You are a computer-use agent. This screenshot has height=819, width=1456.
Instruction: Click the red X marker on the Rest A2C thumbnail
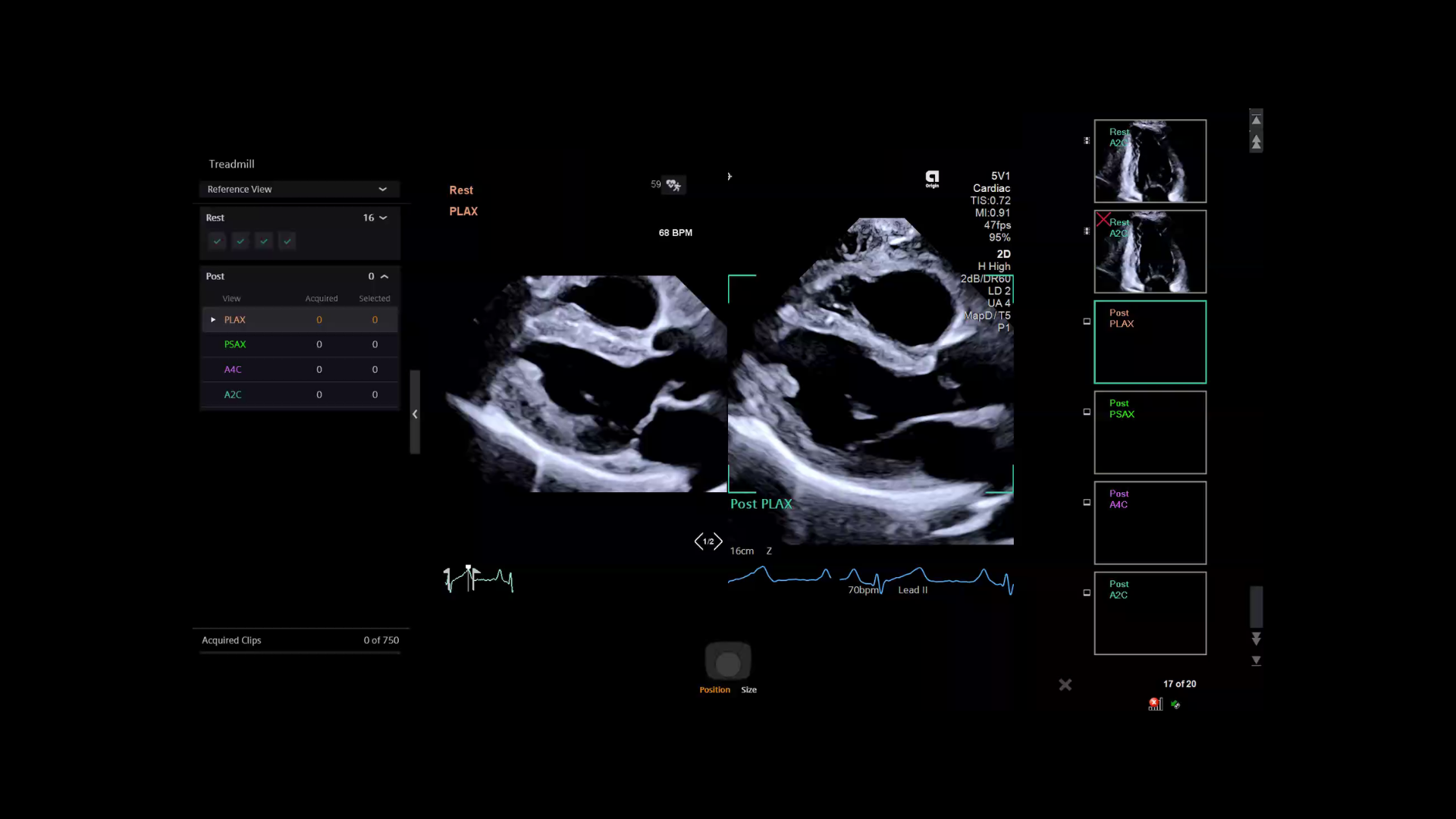click(1102, 219)
